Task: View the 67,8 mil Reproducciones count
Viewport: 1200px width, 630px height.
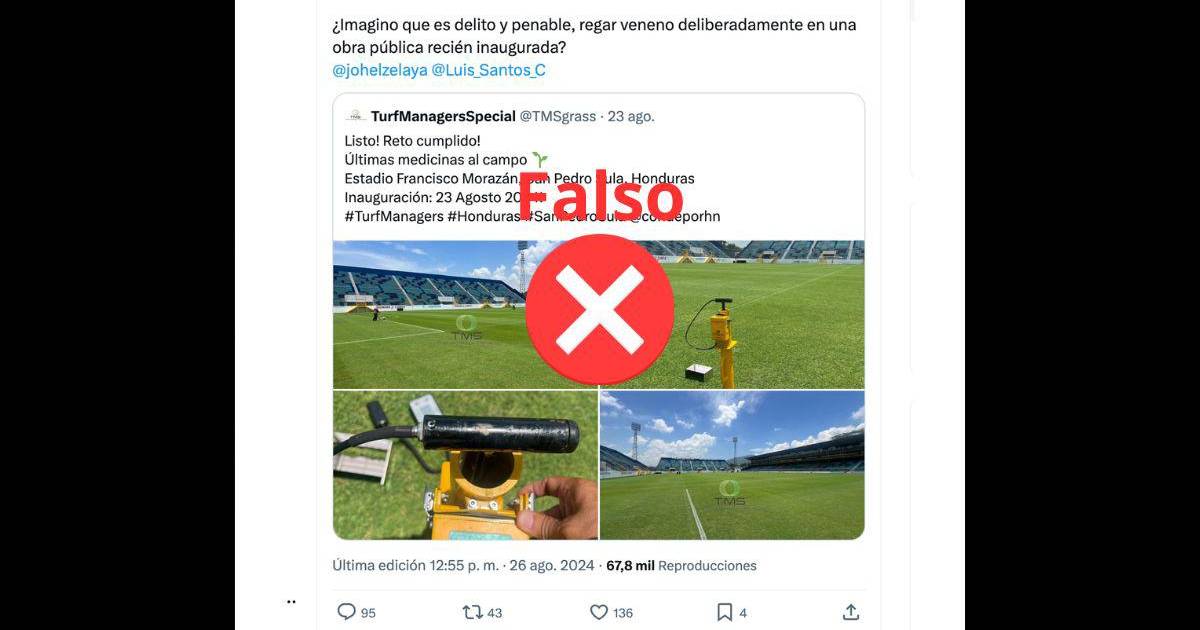Action: tap(681, 565)
